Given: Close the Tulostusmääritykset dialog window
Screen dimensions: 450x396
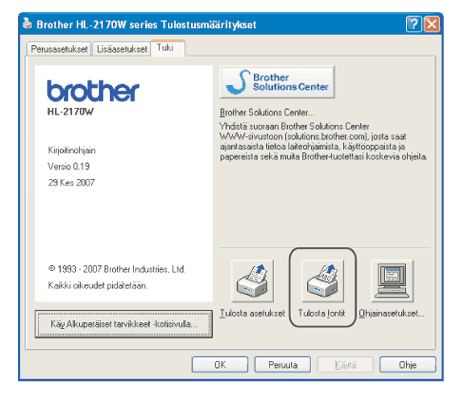Looking at the screenshot, I should coord(432,24).
